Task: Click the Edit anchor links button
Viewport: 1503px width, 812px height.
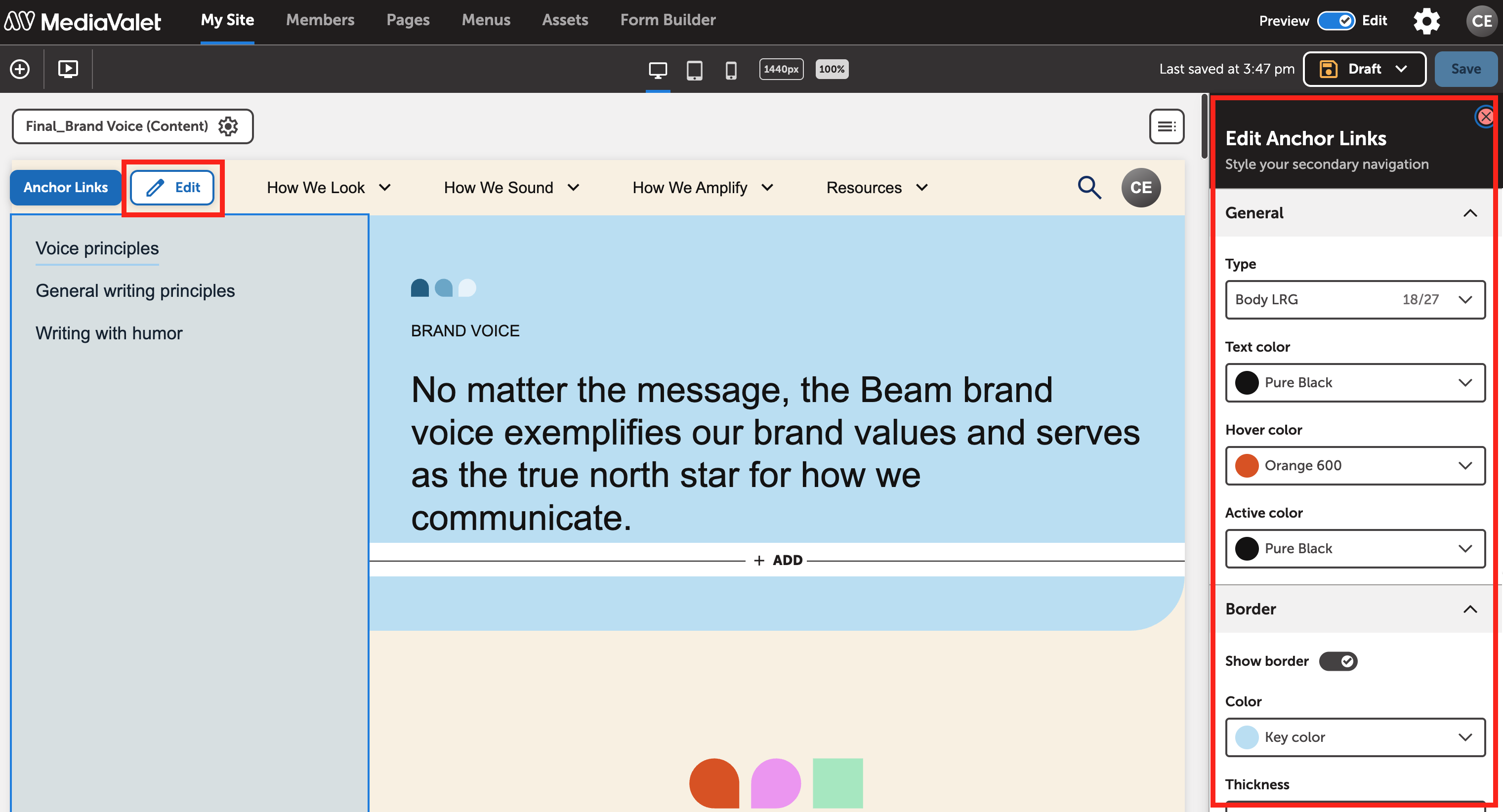Action: (172, 187)
